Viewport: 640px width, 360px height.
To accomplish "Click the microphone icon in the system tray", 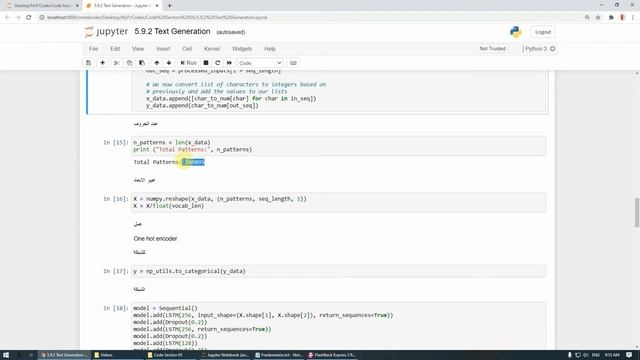I will click(570, 355).
